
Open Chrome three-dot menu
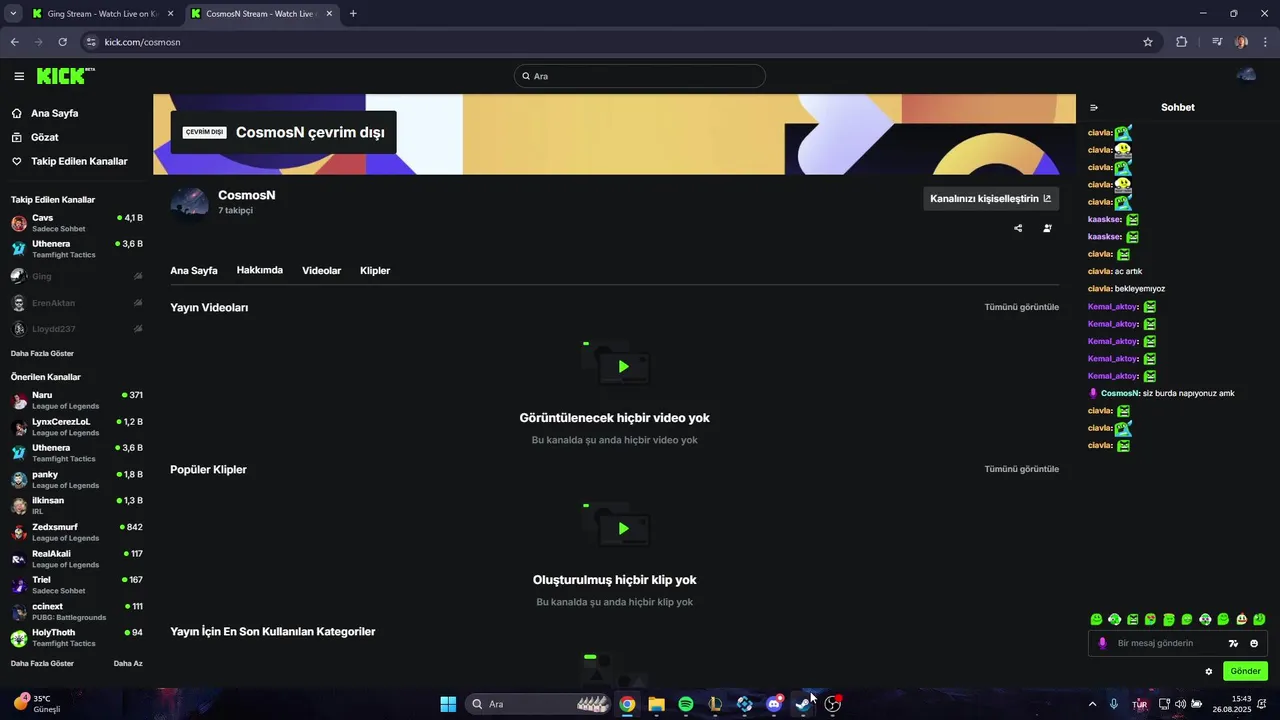(x=1265, y=42)
